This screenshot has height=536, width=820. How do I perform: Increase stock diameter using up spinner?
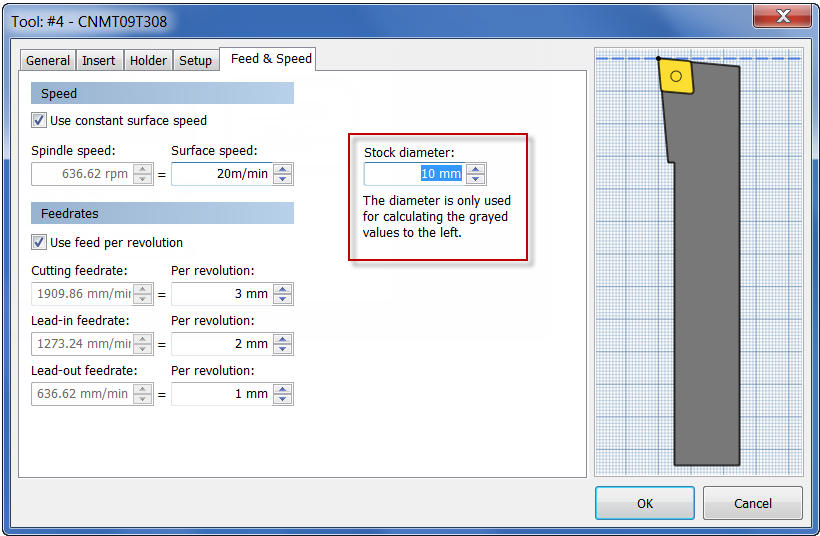[475, 169]
